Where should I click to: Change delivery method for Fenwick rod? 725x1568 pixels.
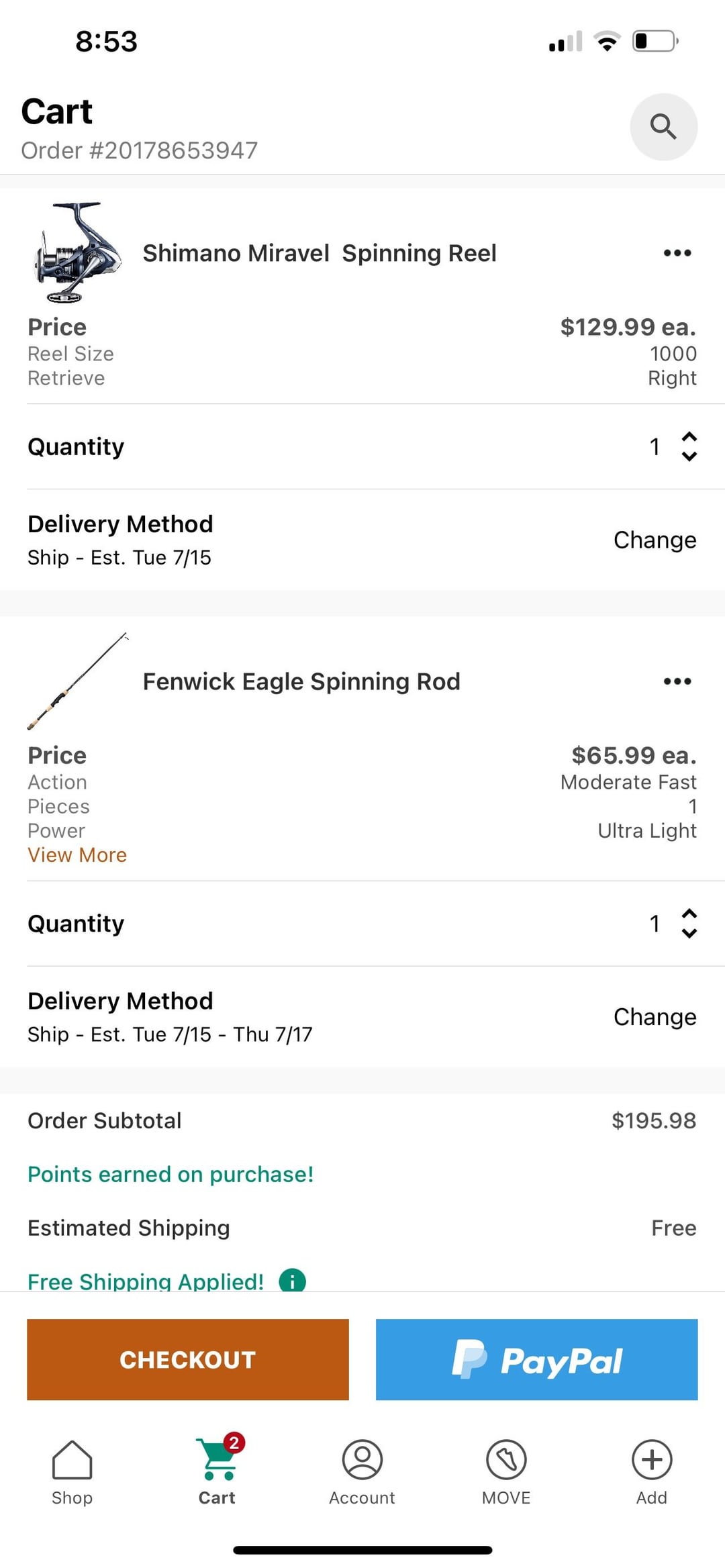(x=655, y=1017)
